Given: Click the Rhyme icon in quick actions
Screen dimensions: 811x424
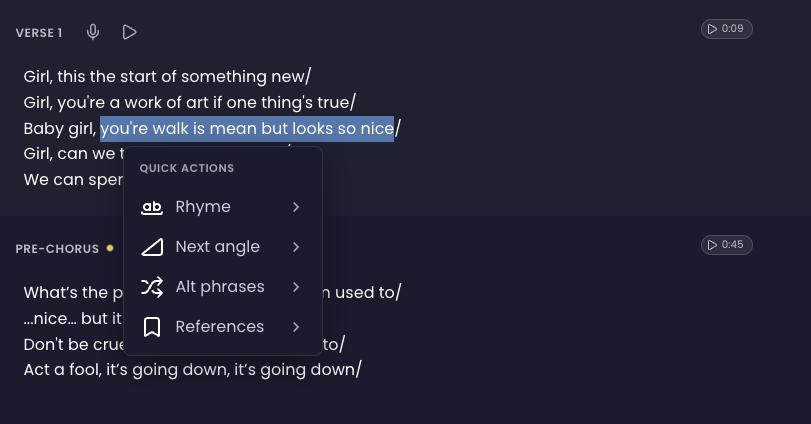Looking at the screenshot, I should point(152,207).
